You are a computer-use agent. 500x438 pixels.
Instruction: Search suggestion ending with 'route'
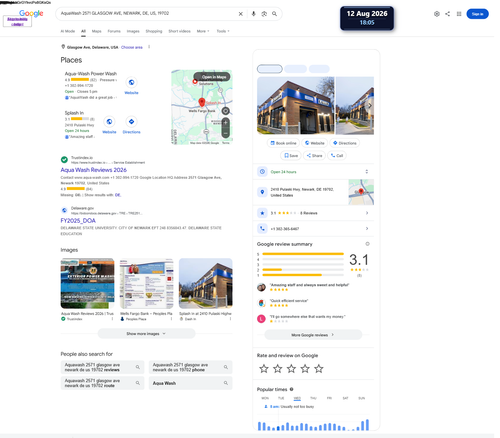click(x=102, y=383)
